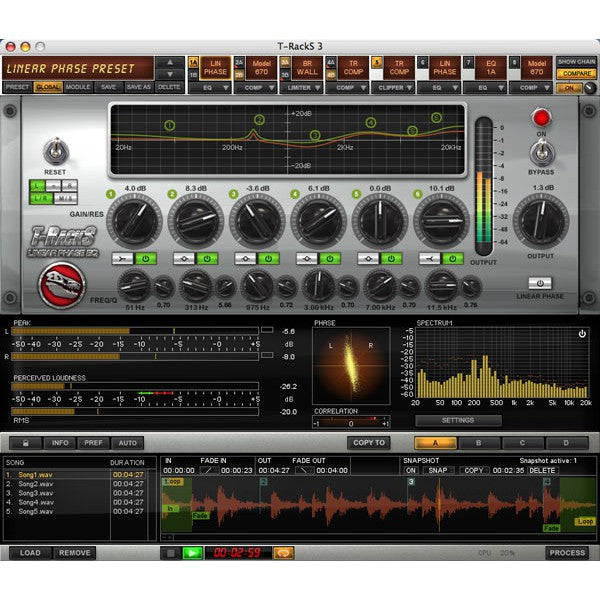Screen dimensions: 600x600
Task: Start playback with the green play button
Action: coord(192,553)
